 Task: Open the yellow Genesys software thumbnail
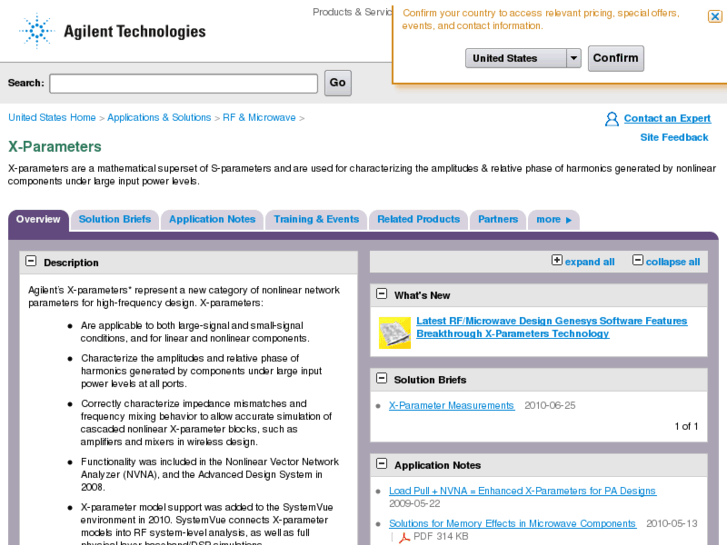coord(395,333)
